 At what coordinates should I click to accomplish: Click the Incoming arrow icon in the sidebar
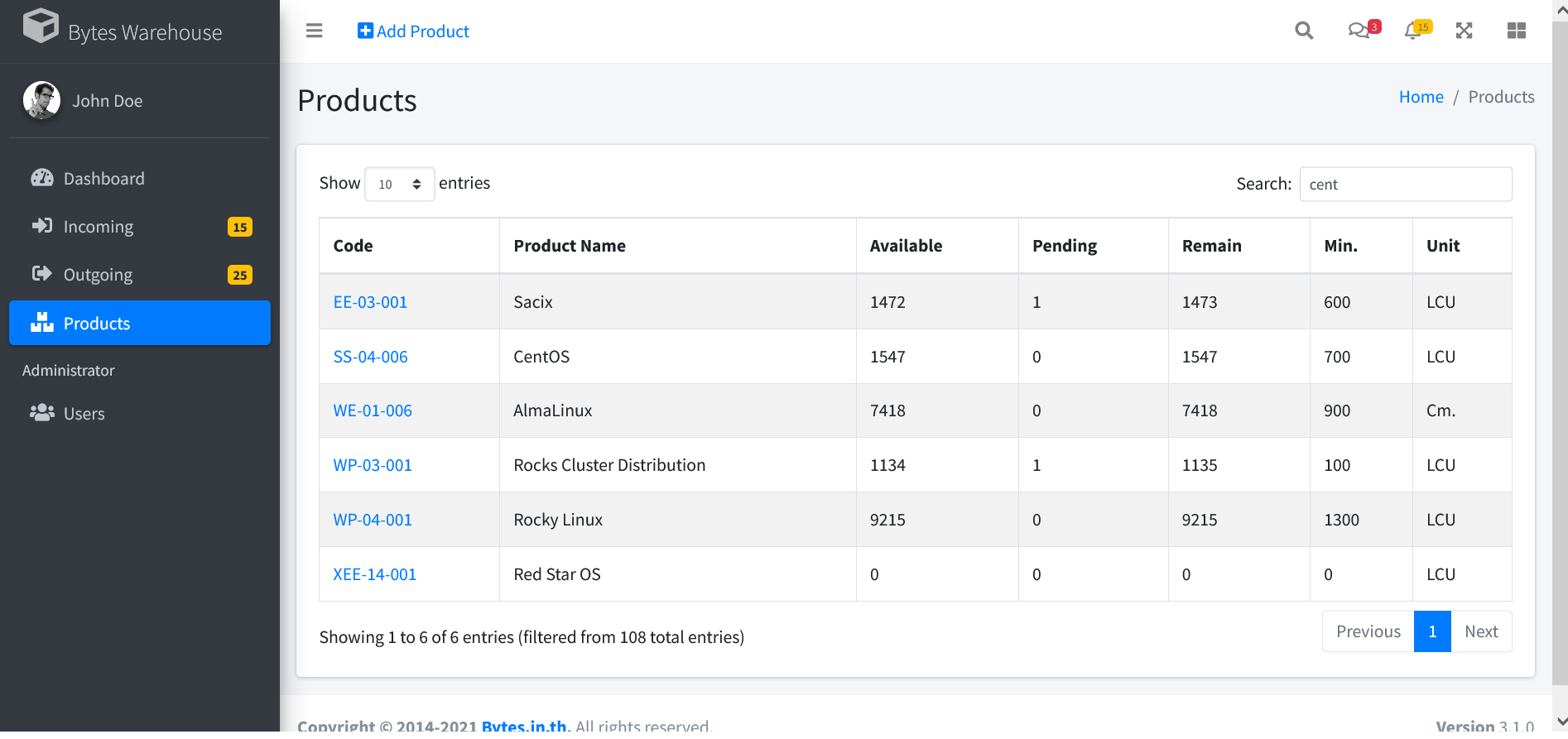(41, 225)
